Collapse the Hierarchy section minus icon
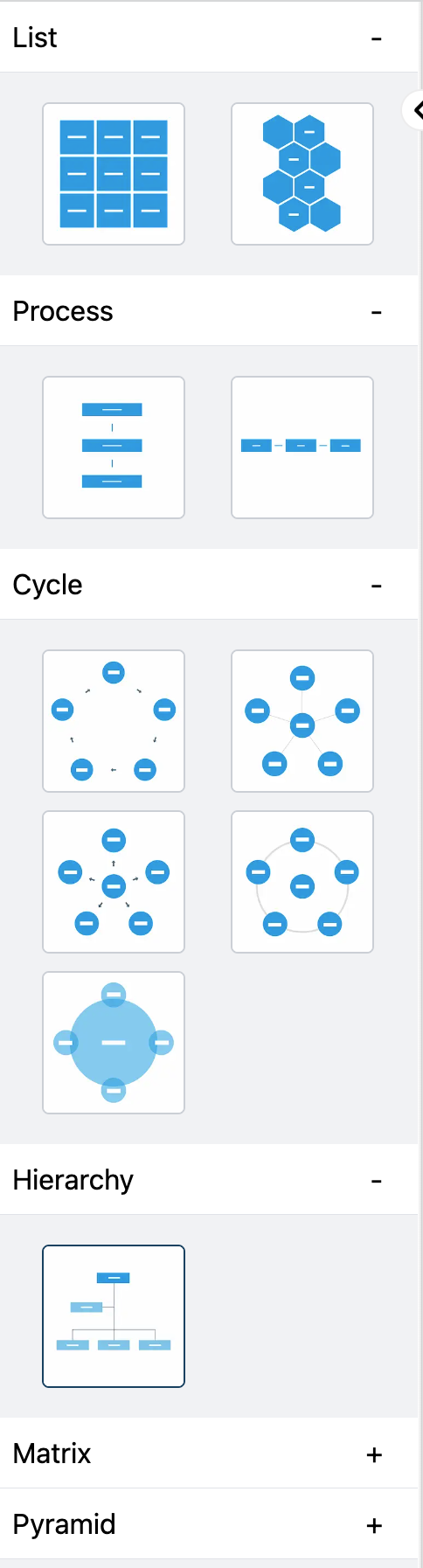The height and width of the screenshot is (1568, 423). (377, 1182)
